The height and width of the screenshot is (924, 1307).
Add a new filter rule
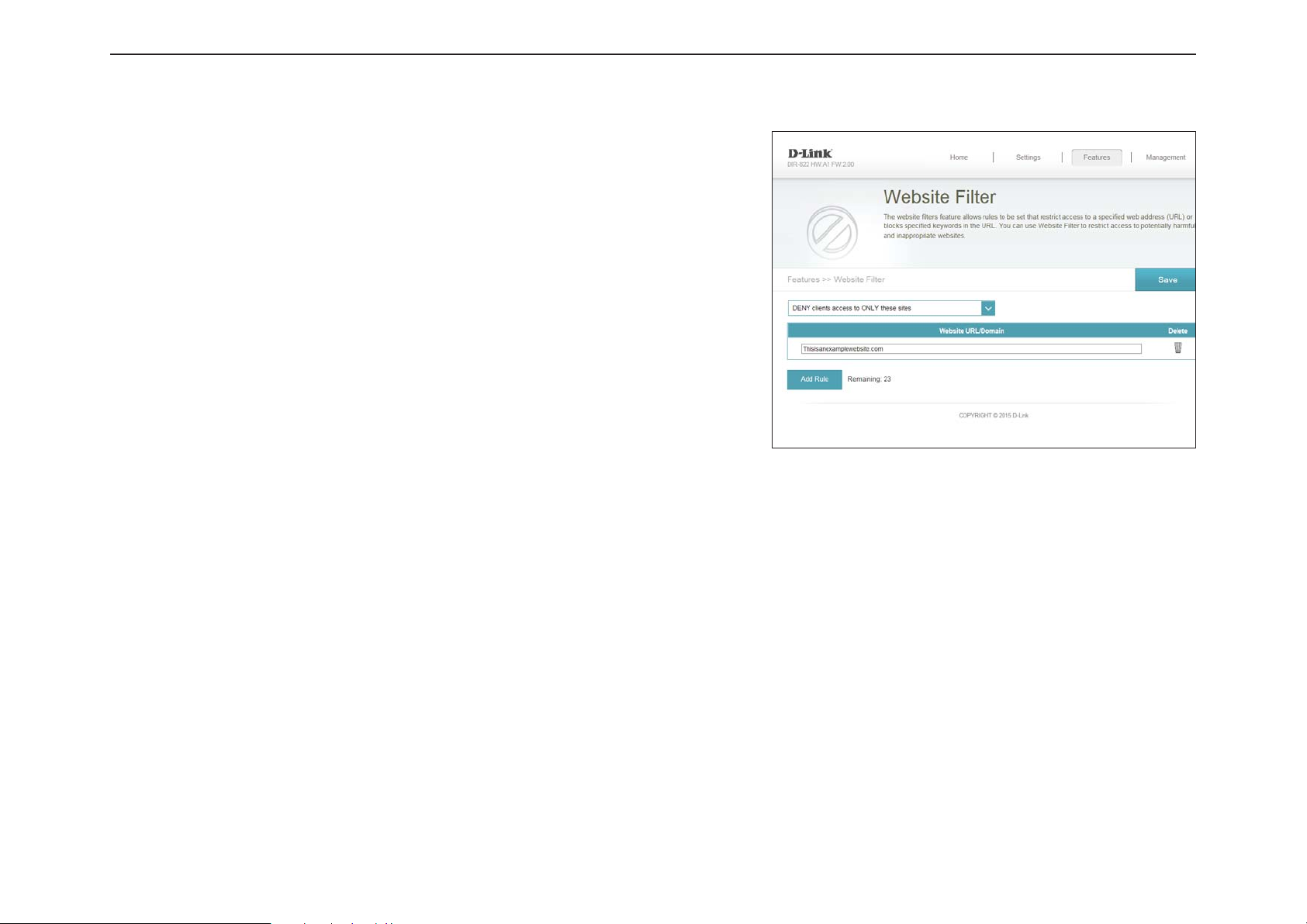[x=814, y=379]
